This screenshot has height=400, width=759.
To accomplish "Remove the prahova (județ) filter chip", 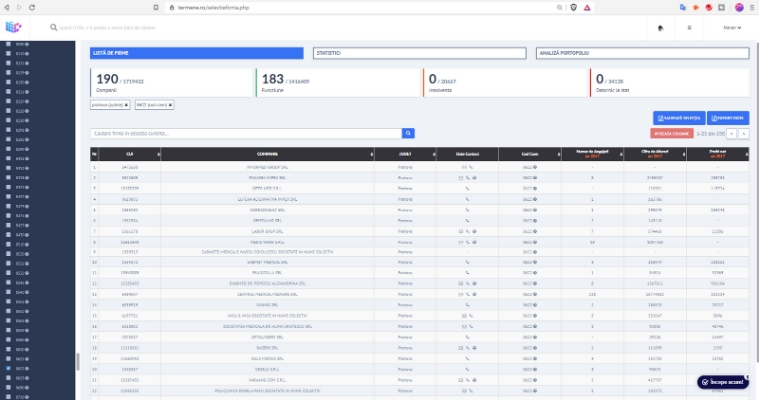I will pyautogui.click(x=126, y=105).
